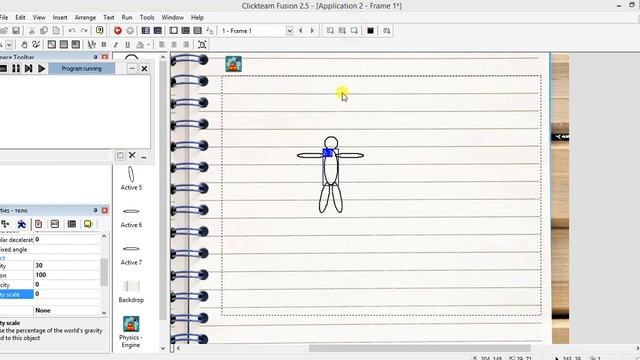The image size is (640, 360).
Task: Select the Active 7 object
Action: (x=131, y=256)
